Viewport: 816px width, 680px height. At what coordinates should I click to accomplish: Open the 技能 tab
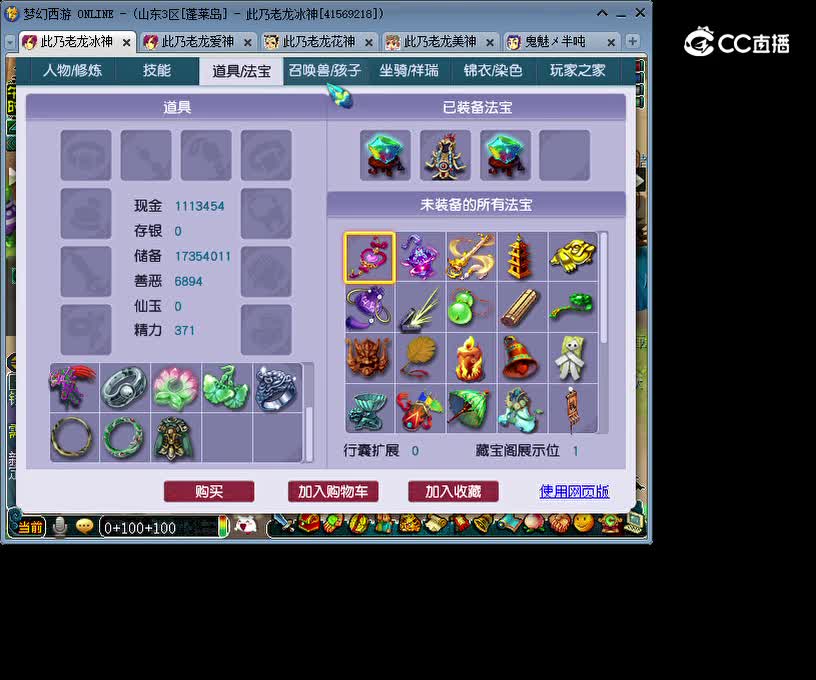click(157, 71)
